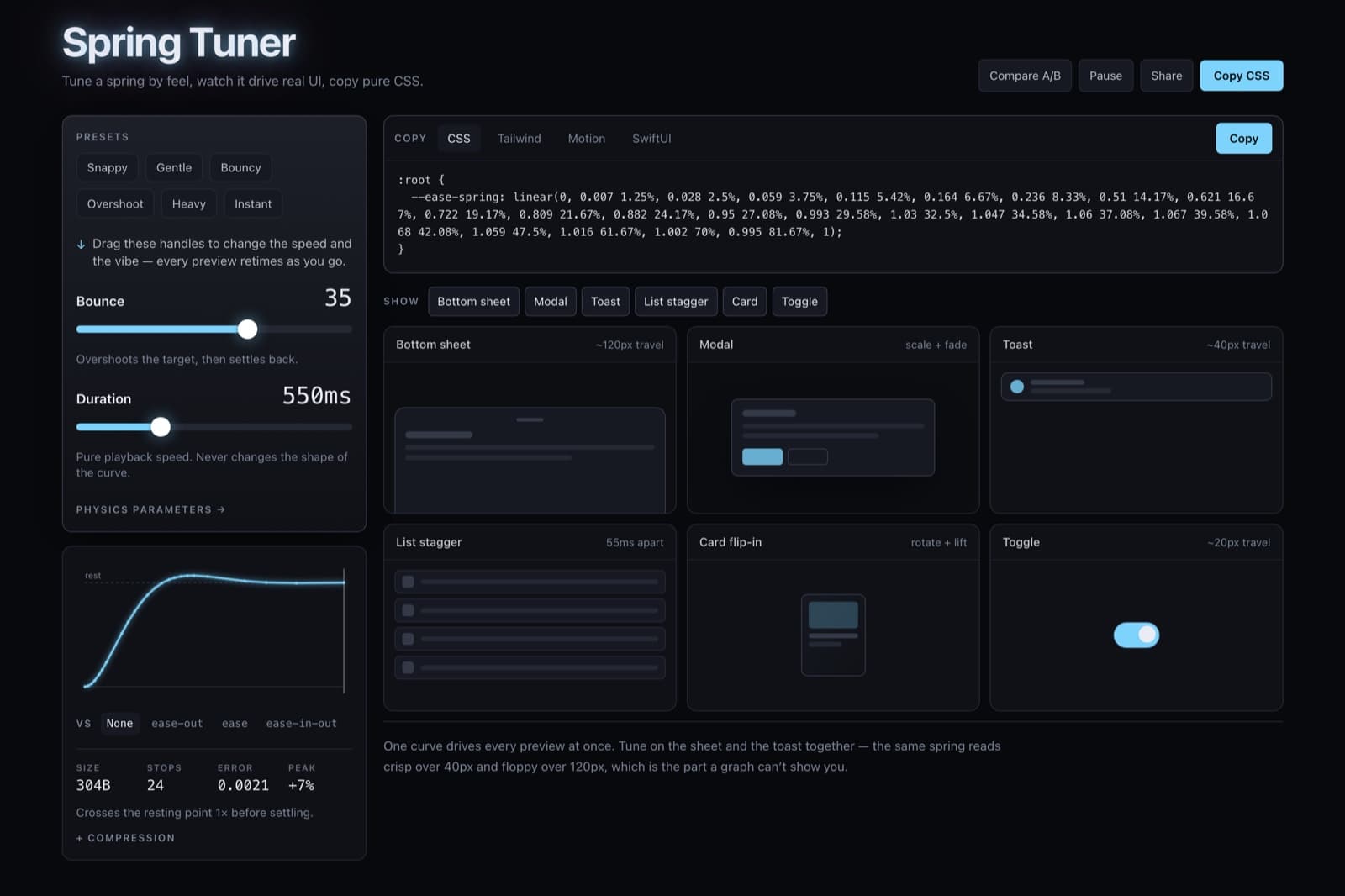
Task: Apply the Gentle preset
Action: point(174,168)
